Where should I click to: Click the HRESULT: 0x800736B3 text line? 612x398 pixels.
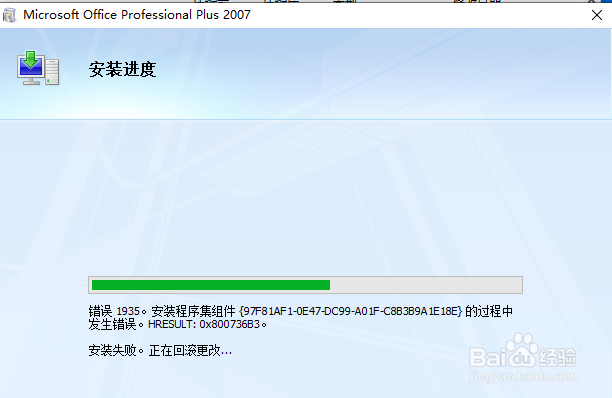click(207, 324)
